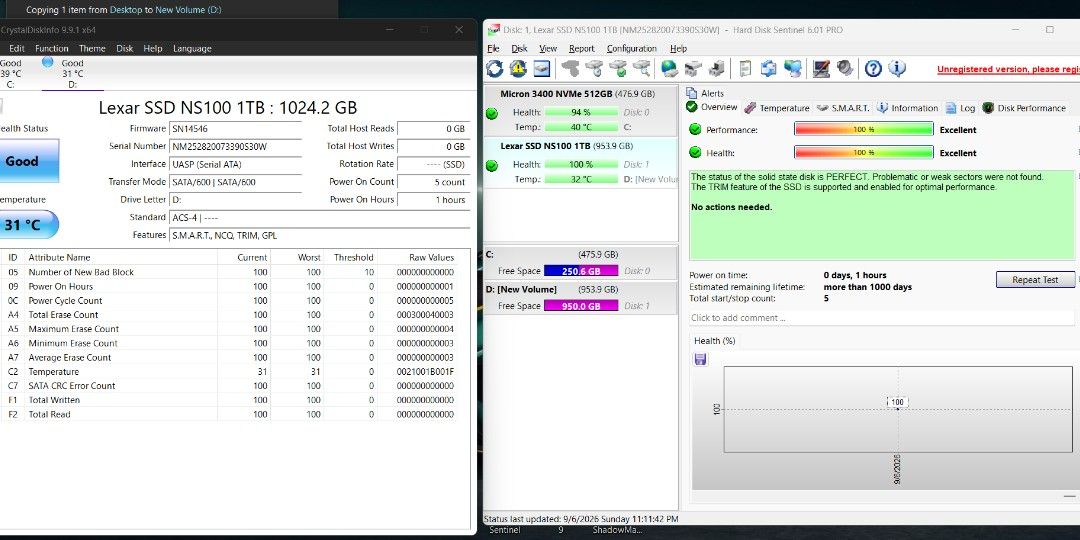The height and width of the screenshot is (540, 1080).
Task: Switch to the Information tab
Action: click(x=907, y=108)
